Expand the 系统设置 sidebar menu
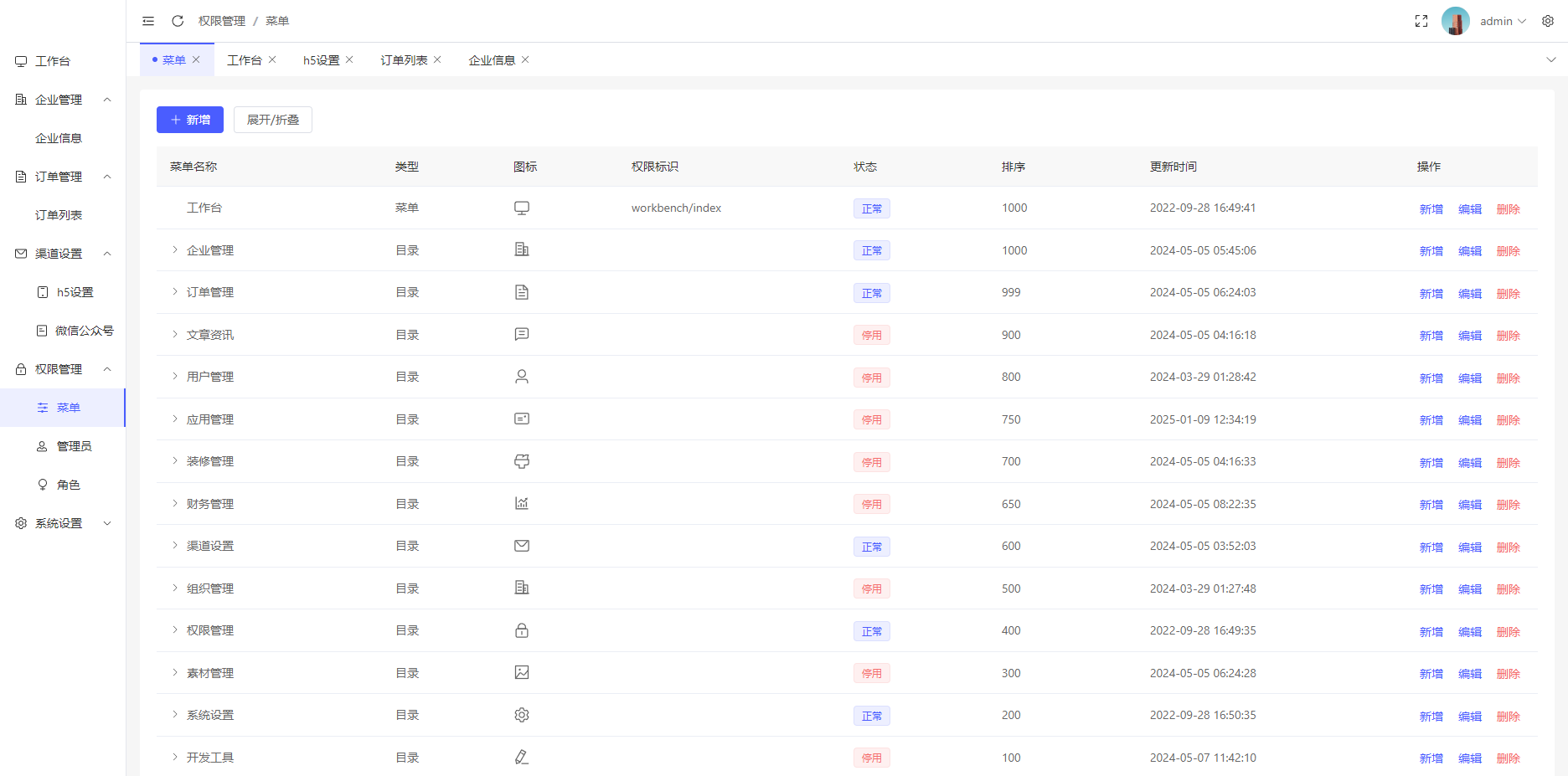Viewport: 1568px width, 776px height. pos(63,523)
